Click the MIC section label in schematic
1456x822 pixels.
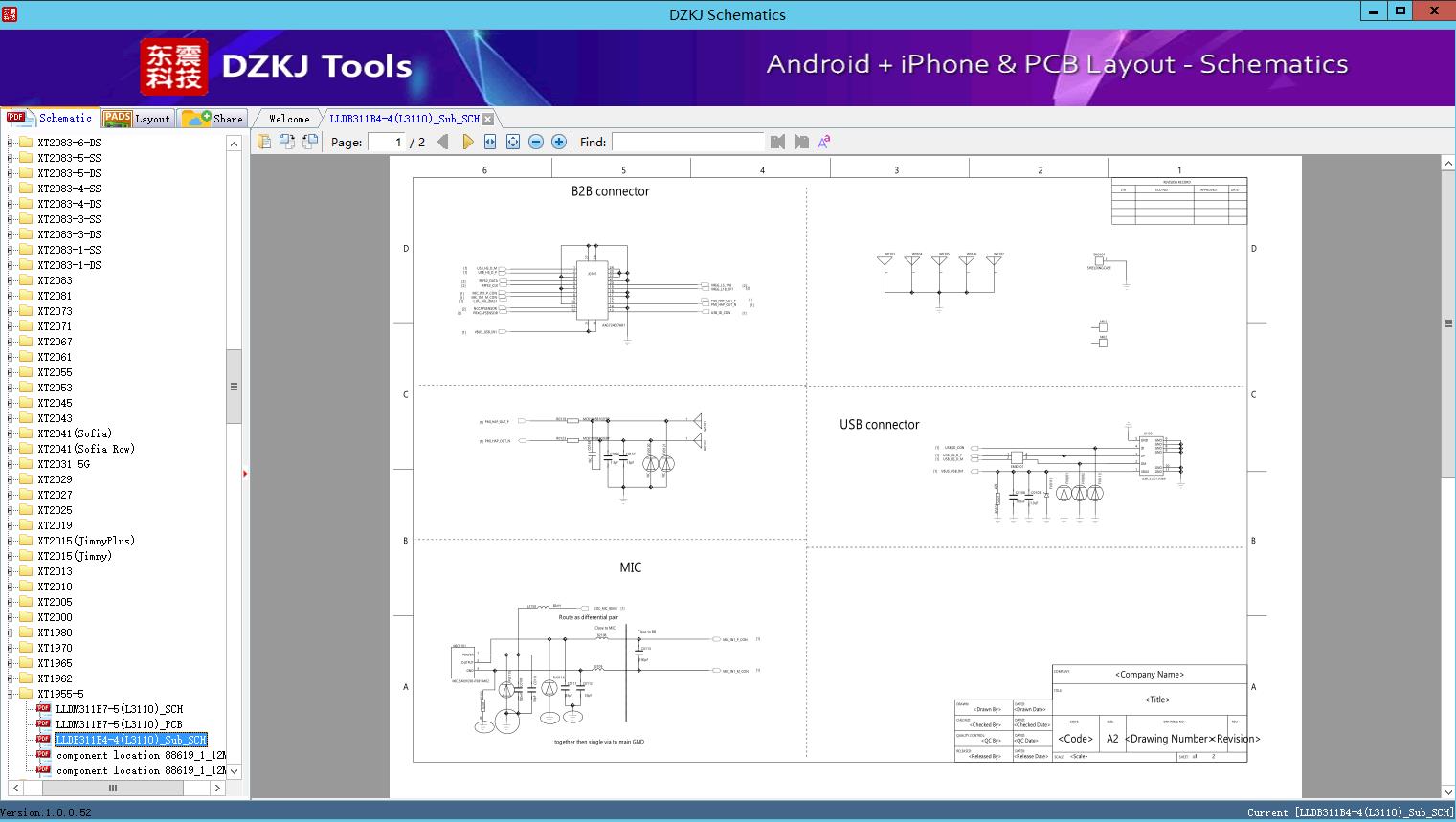pyautogui.click(x=630, y=567)
